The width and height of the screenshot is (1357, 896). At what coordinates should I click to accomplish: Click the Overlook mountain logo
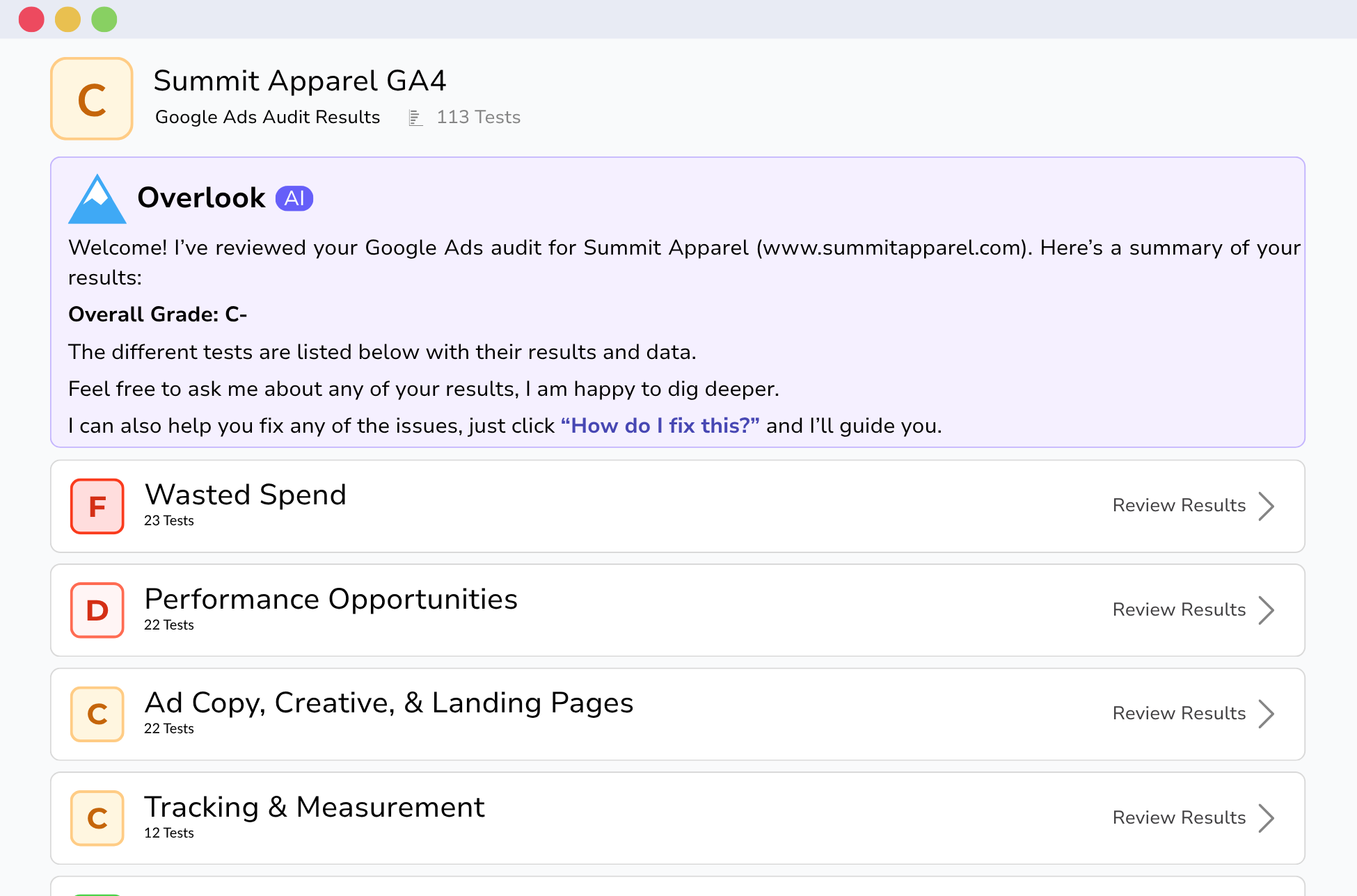click(97, 199)
